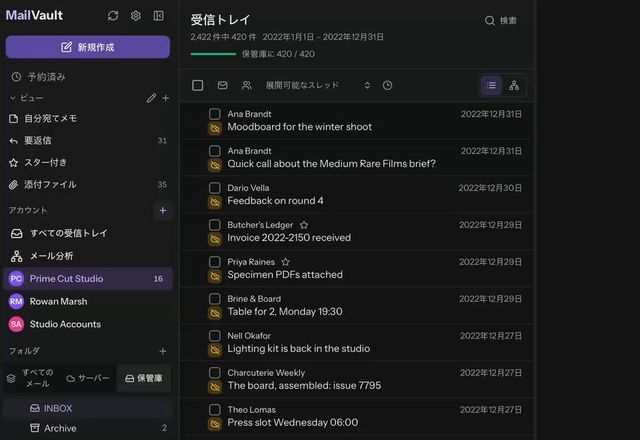The width and height of the screenshot is (640, 440).
Task: Switch to the 保管庫 folder tab
Action: pyautogui.click(x=144, y=378)
